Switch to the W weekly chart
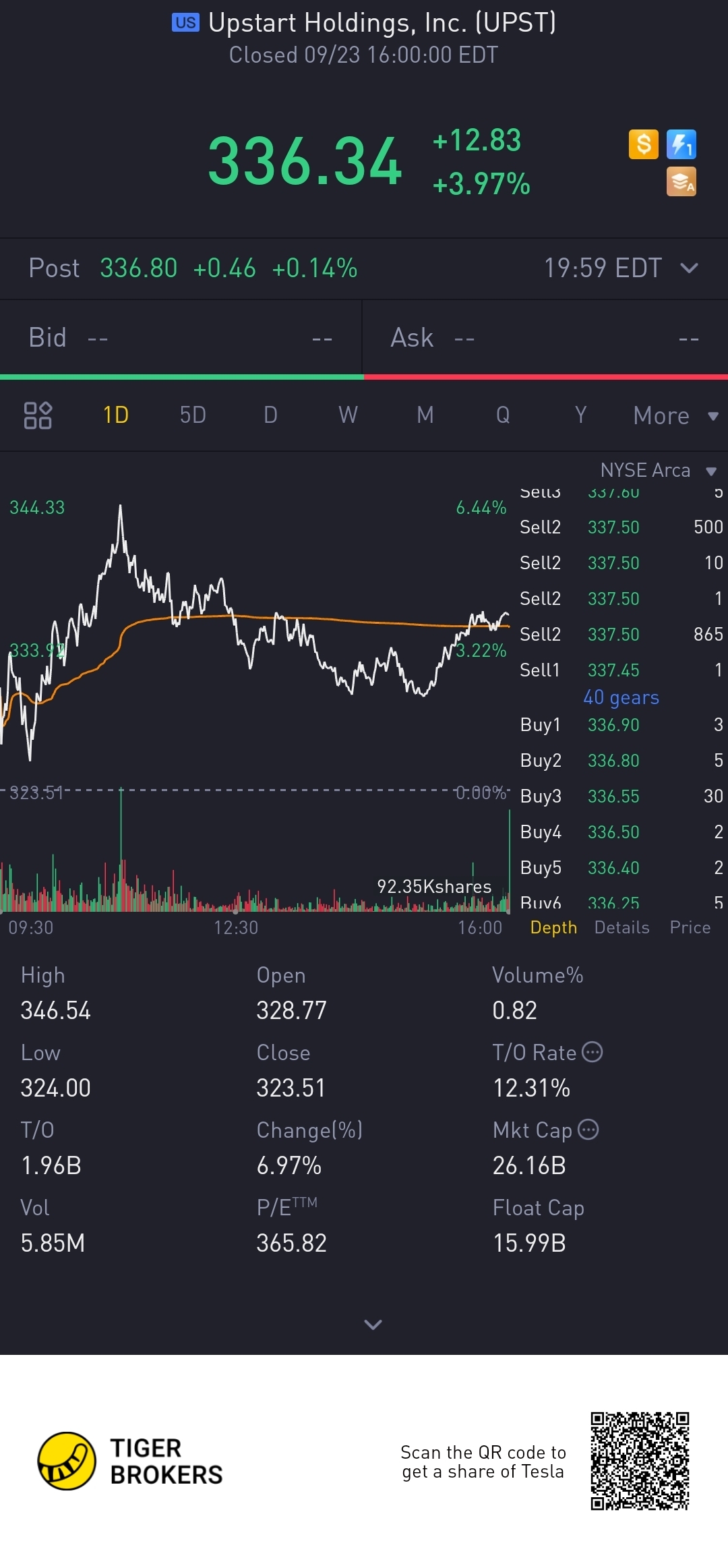 click(x=348, y=415)
